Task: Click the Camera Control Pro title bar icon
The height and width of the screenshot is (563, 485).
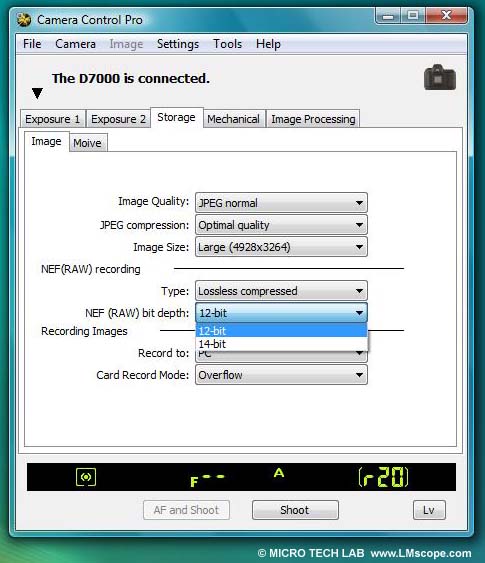Action: point(24,20)
